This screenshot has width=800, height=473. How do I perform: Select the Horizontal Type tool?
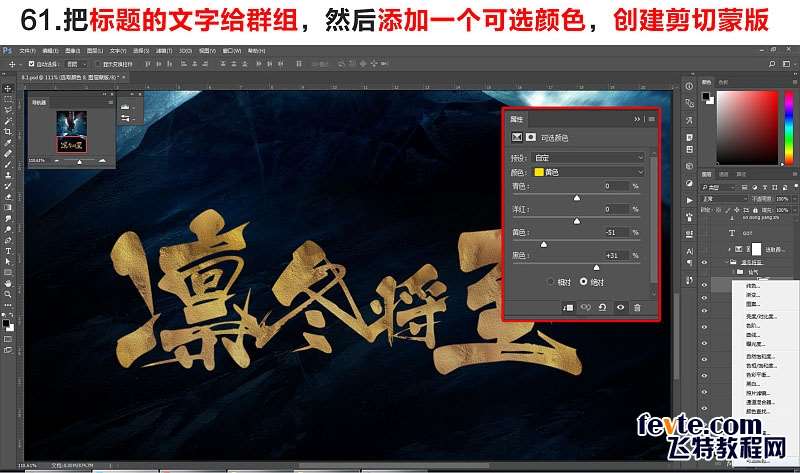8,251
